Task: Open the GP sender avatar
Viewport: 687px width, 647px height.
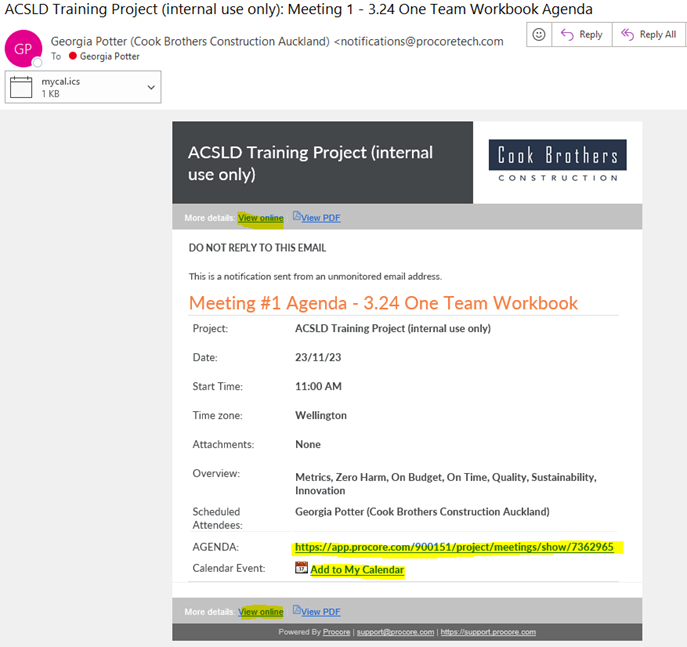Action: click(23, 49)
